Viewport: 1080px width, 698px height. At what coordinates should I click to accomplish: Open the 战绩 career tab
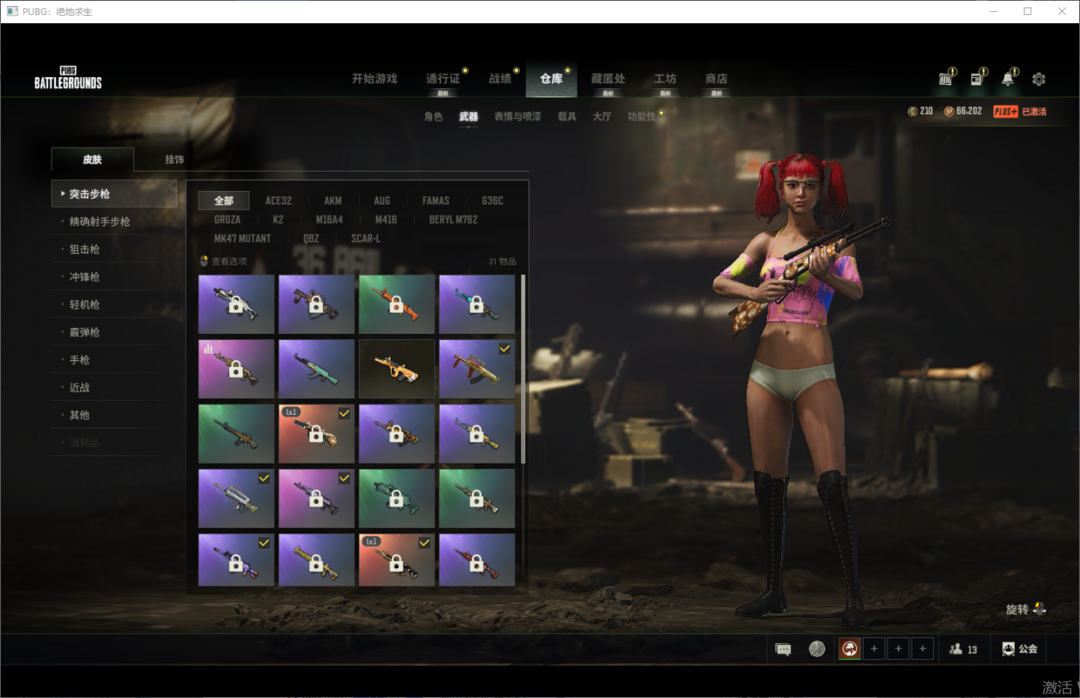coord(500,79)
